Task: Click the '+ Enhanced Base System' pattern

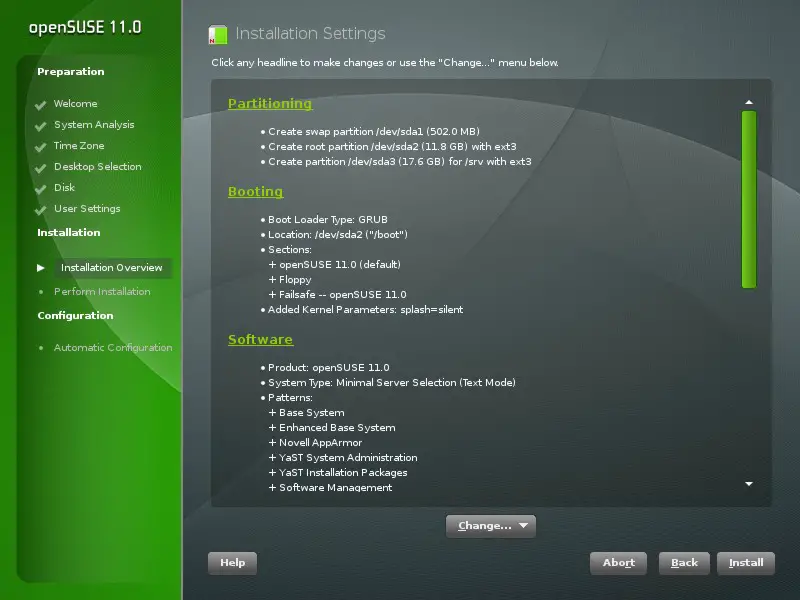Action: (x=332, y=428)
